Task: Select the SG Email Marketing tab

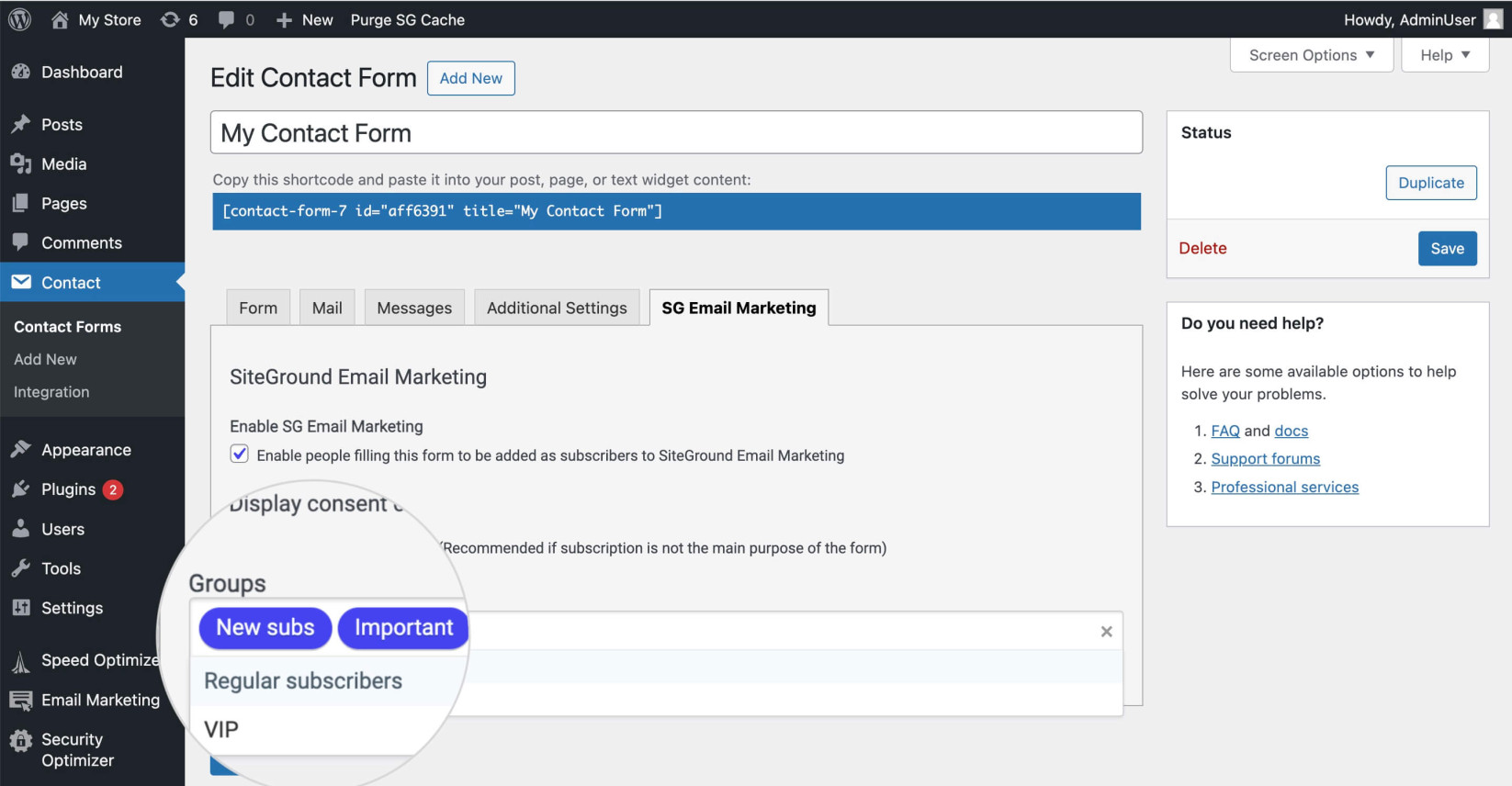Action: click(739, 308)
